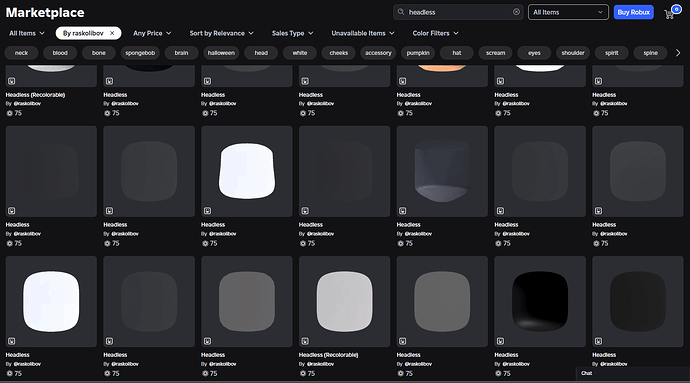Choose the pumpkin tag chip
This screenshot has width=690, height=383.
(418, 53)
